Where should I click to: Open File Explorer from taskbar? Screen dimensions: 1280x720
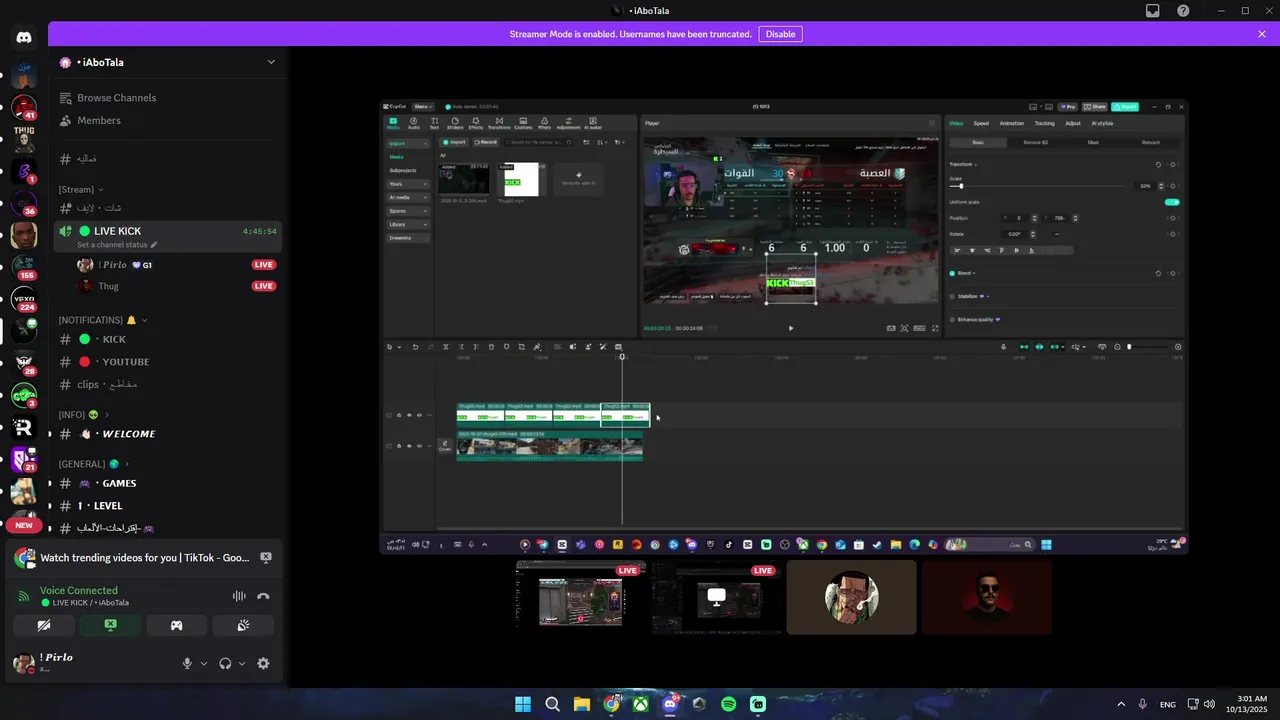click(x=582, y=704)
